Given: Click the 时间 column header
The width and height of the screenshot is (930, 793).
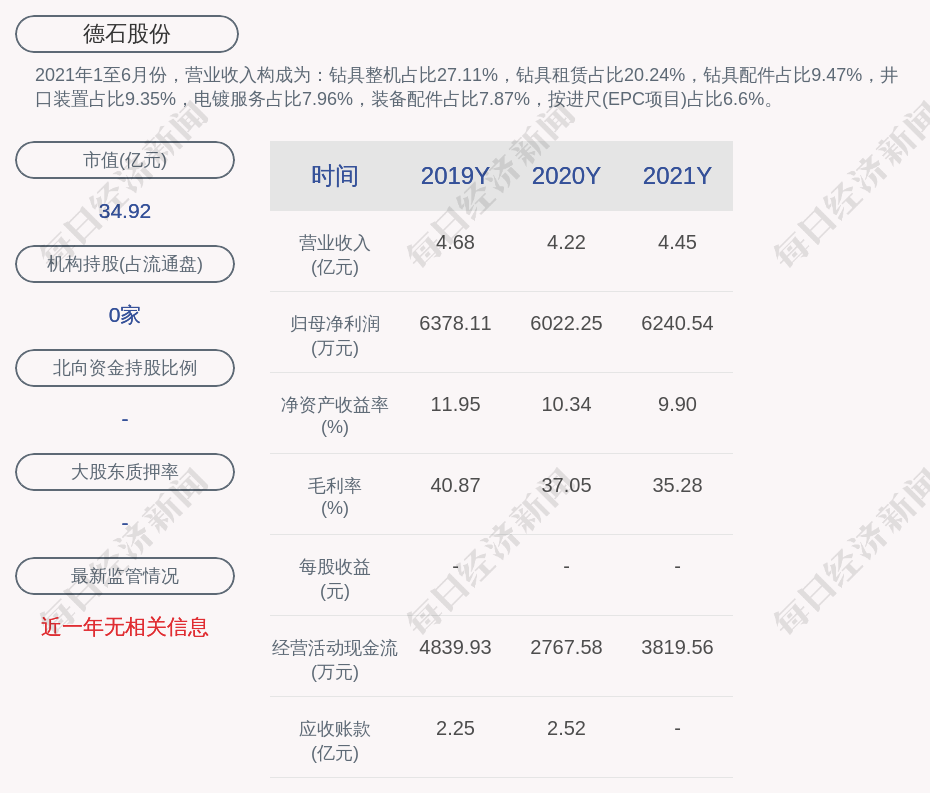Looking at the screenshot, I should 335,176.
